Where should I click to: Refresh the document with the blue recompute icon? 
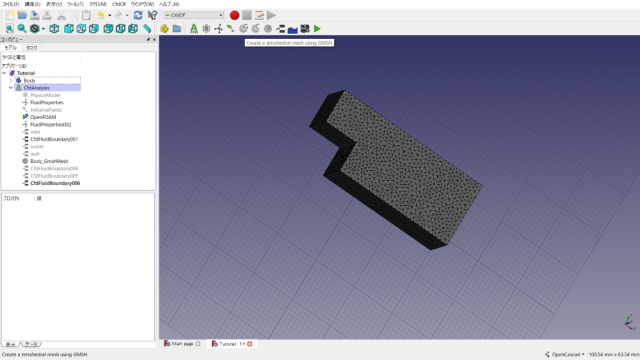tap(138, 16)
